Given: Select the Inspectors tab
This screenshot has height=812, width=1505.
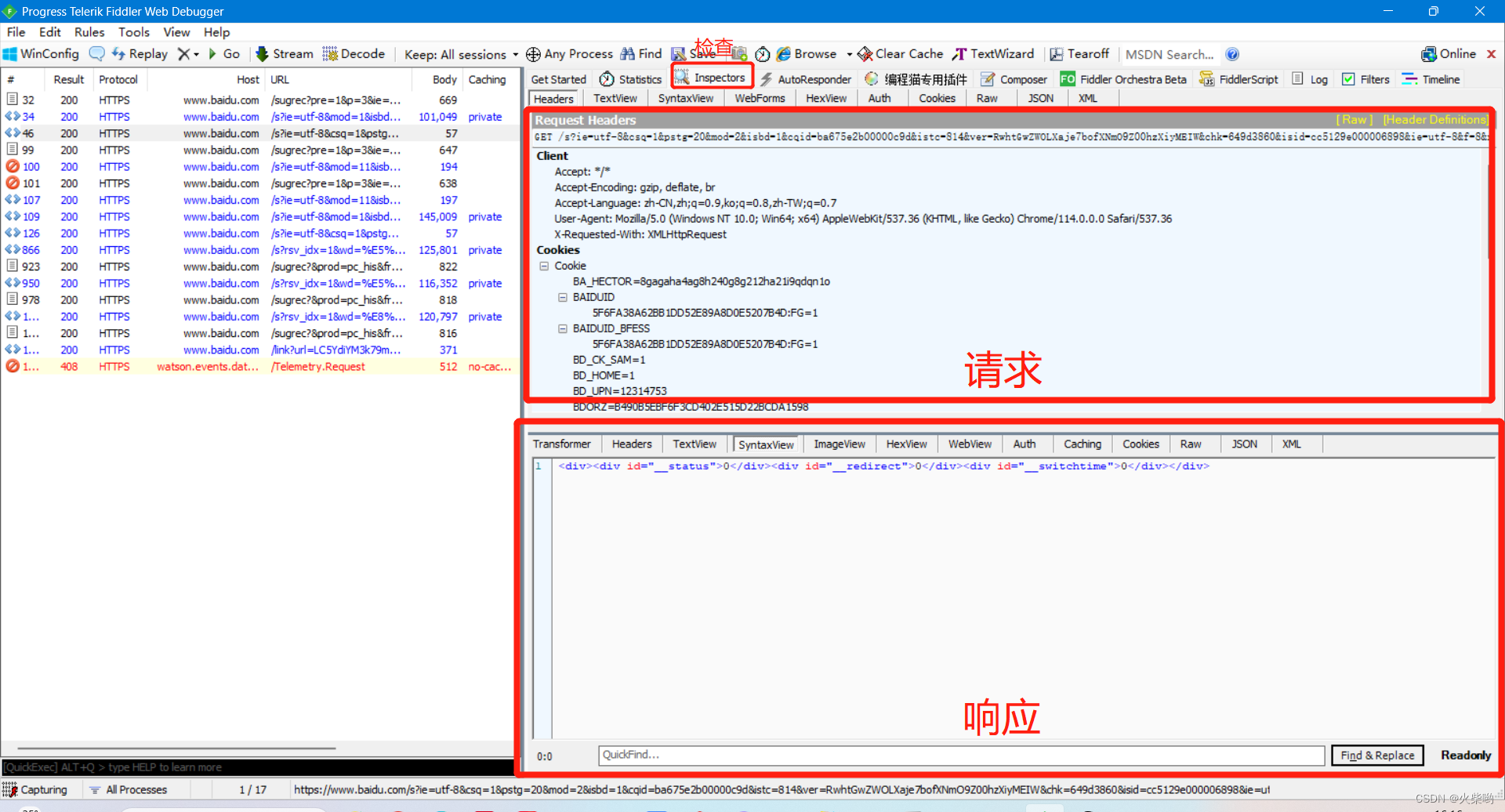Looking at the screenshot, I should (x=711, y=78).
